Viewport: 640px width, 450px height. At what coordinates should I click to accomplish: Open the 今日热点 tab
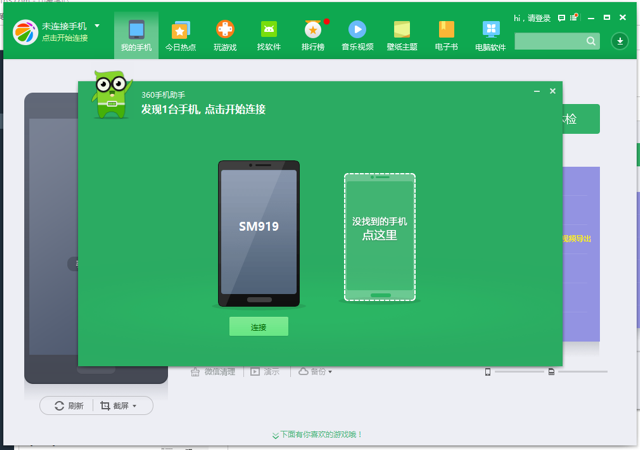coord(180,36)
